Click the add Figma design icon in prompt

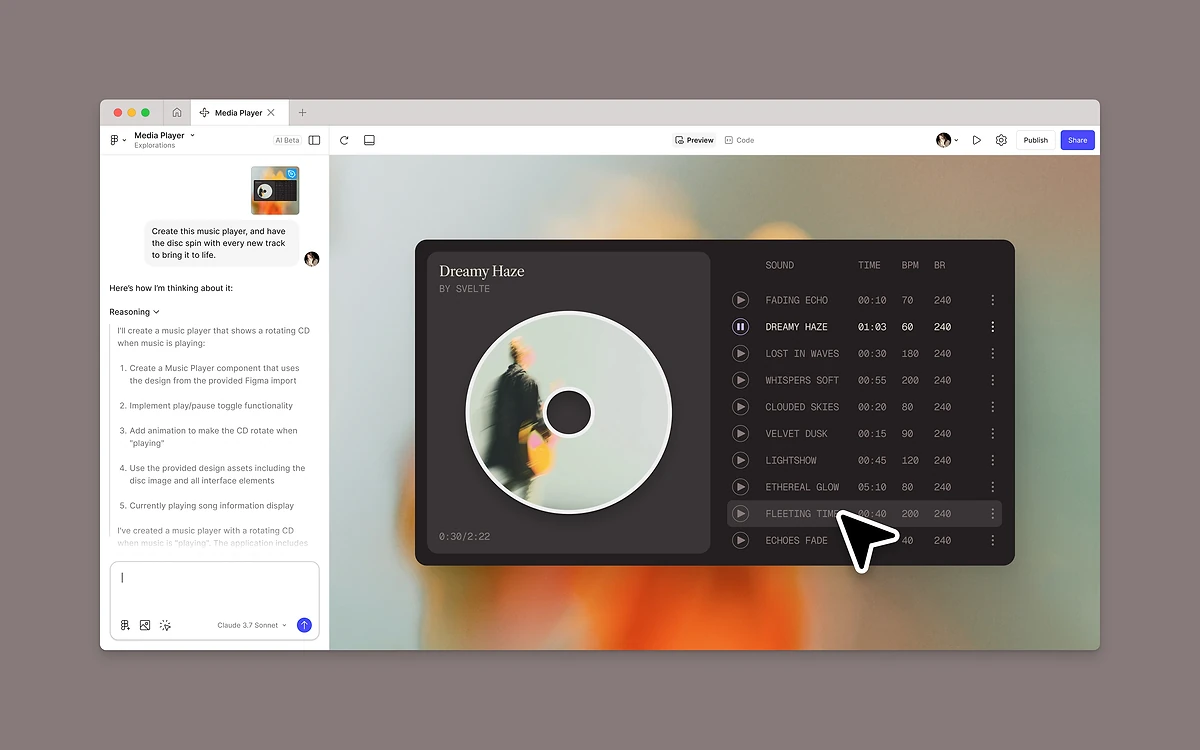coord(125,625)
